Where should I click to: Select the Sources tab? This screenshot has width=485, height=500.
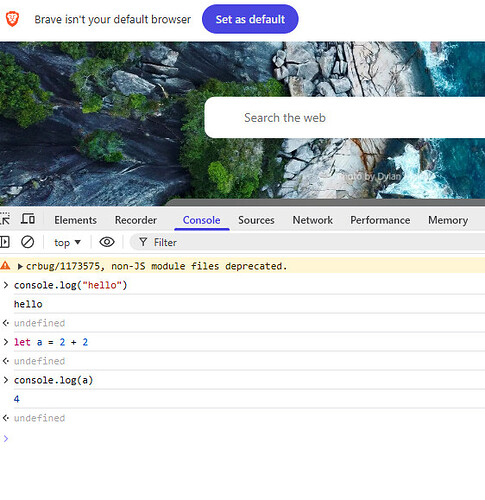click(256, 220)
